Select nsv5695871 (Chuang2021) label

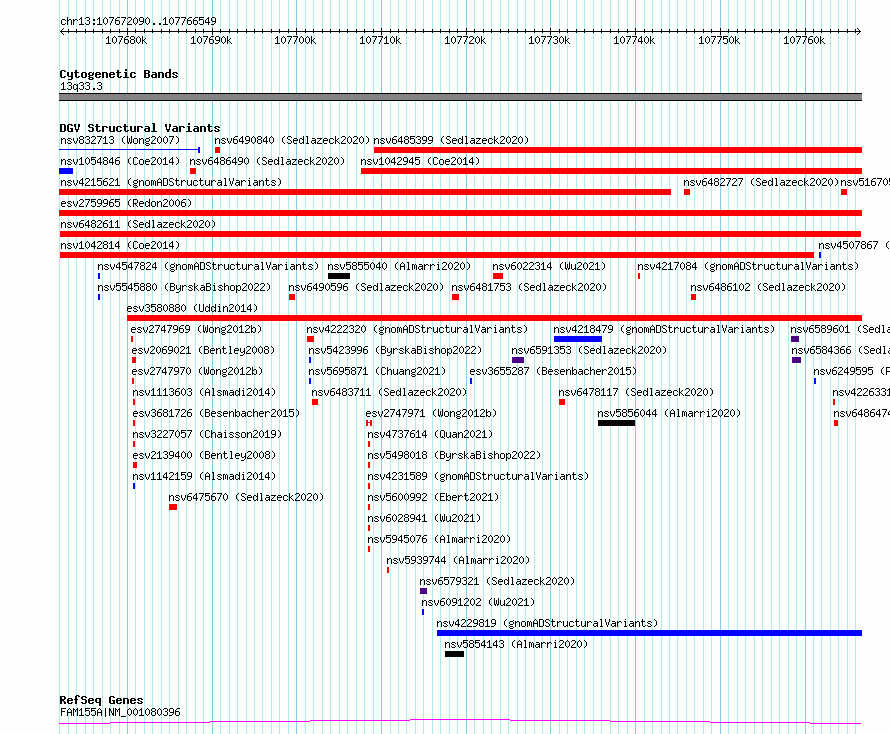click(x=377, y=371)
